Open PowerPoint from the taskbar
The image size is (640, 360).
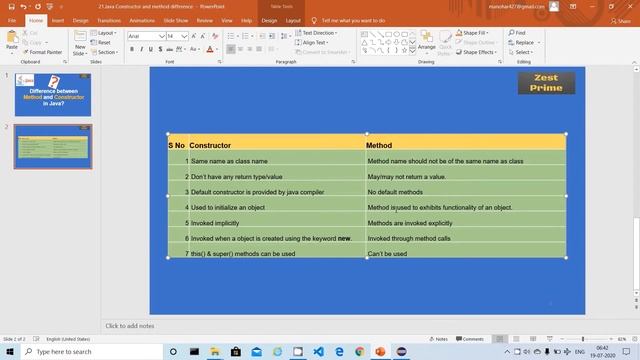click(380, 351)
